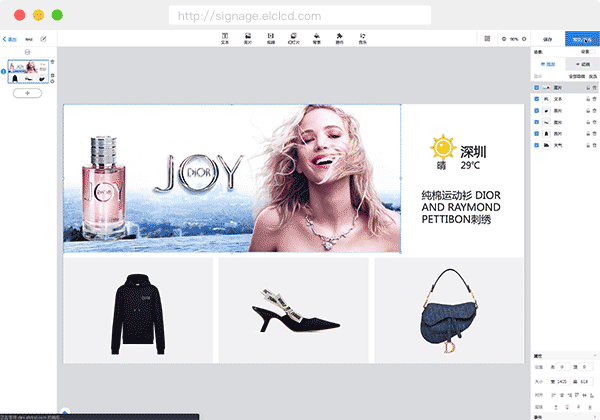
Task: Toggle the canvas grid icon
Action: pos(487,39)
